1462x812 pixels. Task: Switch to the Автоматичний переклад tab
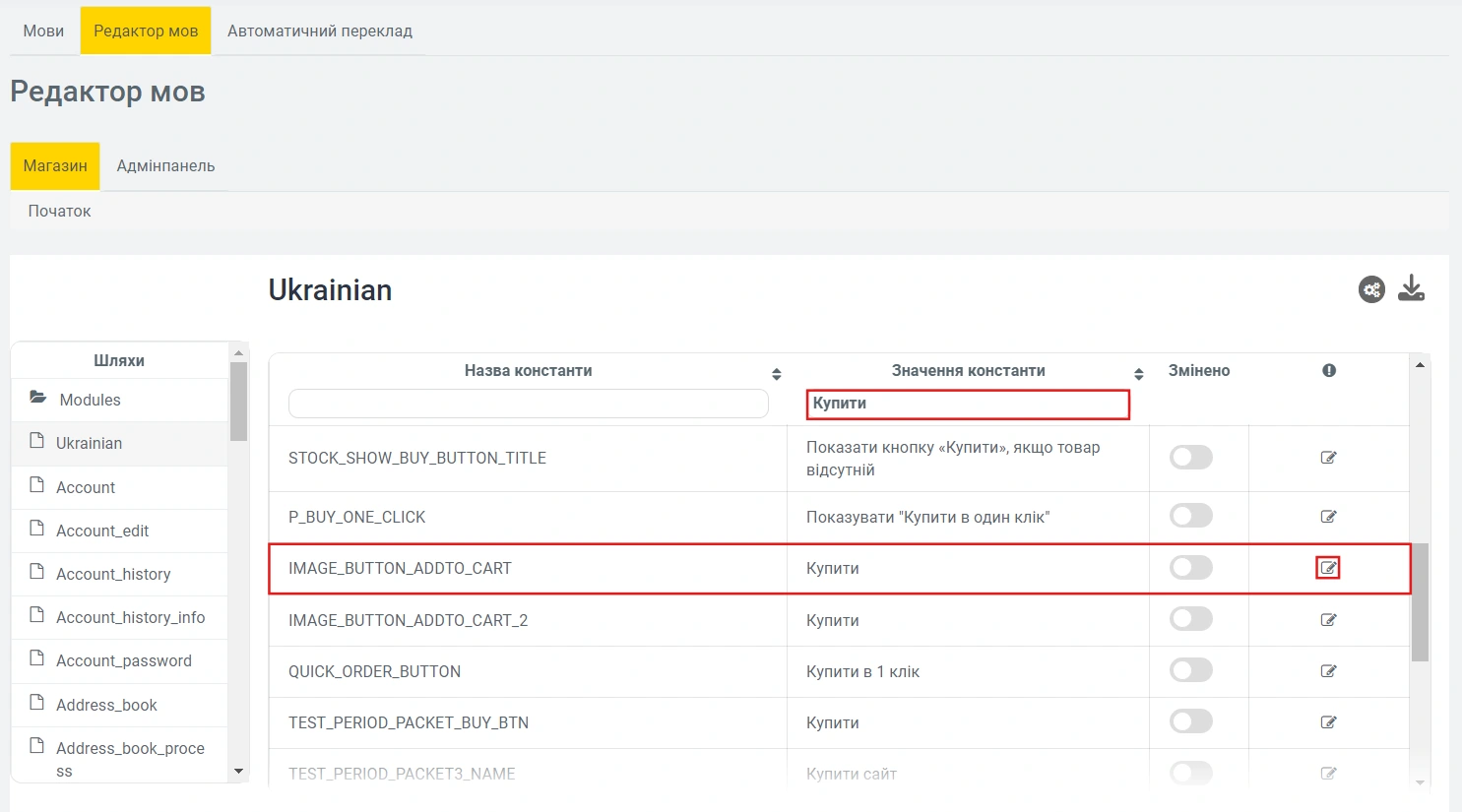point(319,31)
